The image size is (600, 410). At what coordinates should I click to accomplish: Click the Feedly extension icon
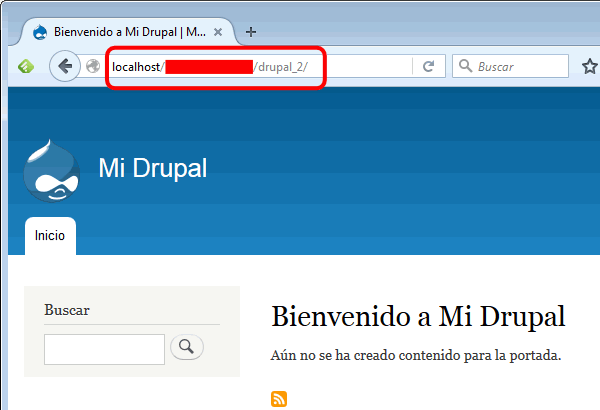coord(26,67)
